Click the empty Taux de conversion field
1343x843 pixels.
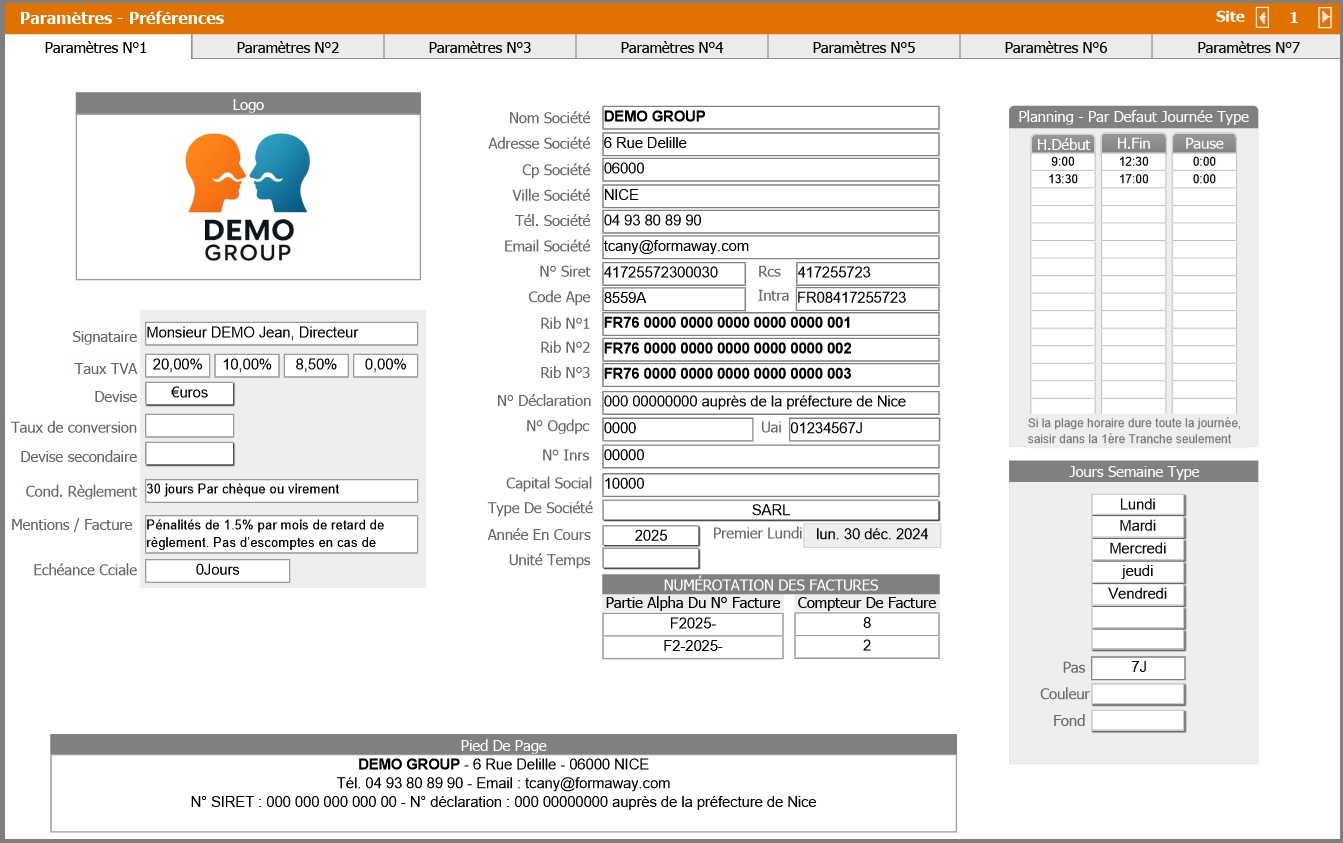(190, 426)
